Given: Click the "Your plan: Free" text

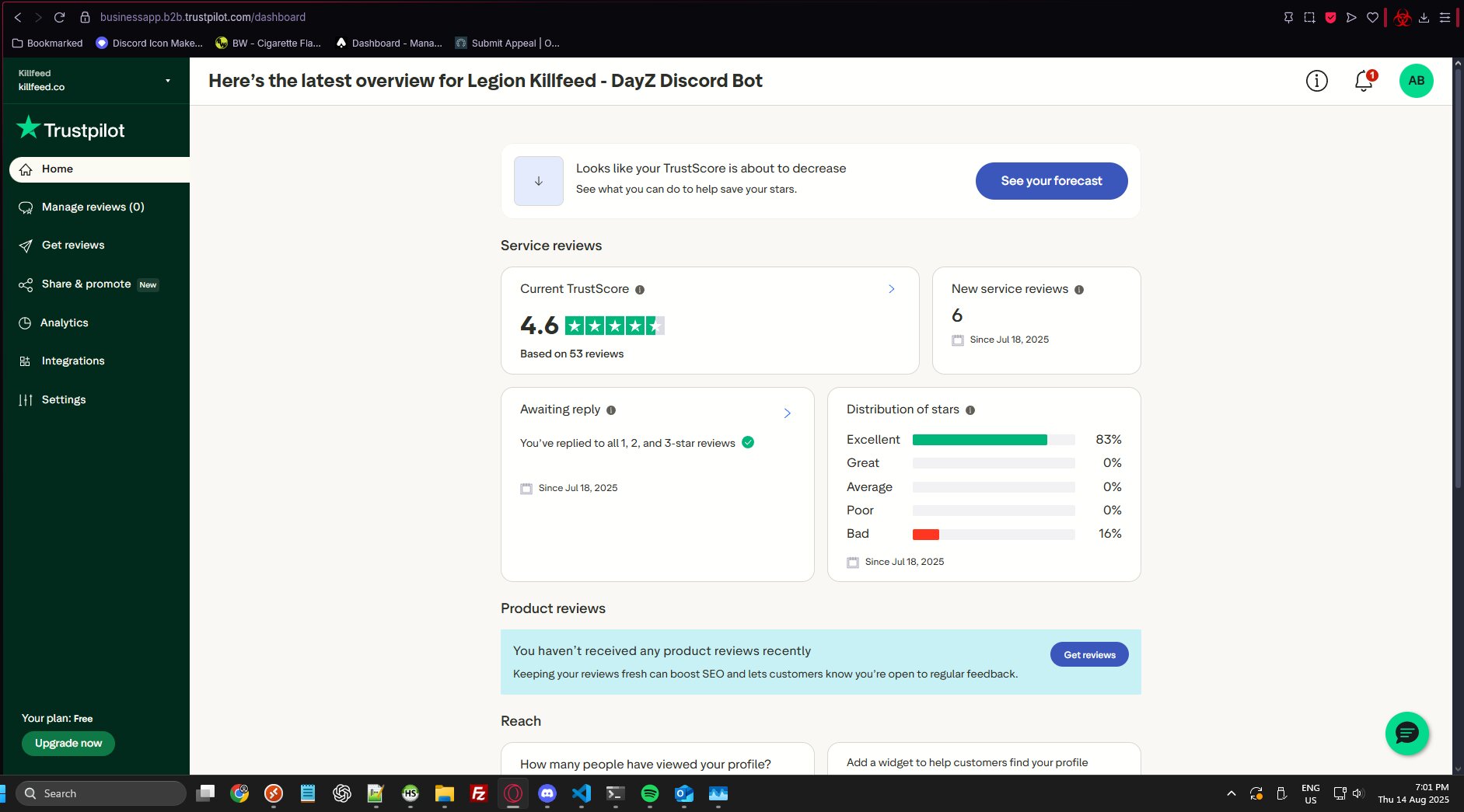Looking at the screenshot, I should 58,719.
